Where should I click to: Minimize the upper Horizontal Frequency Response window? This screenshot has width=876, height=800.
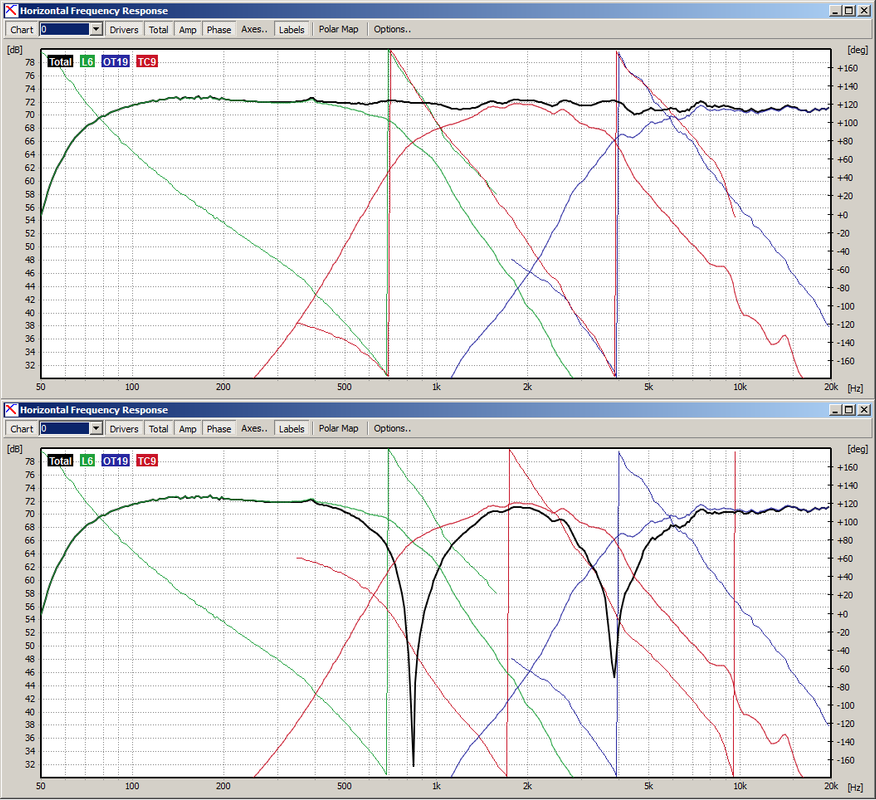[835, 11]
